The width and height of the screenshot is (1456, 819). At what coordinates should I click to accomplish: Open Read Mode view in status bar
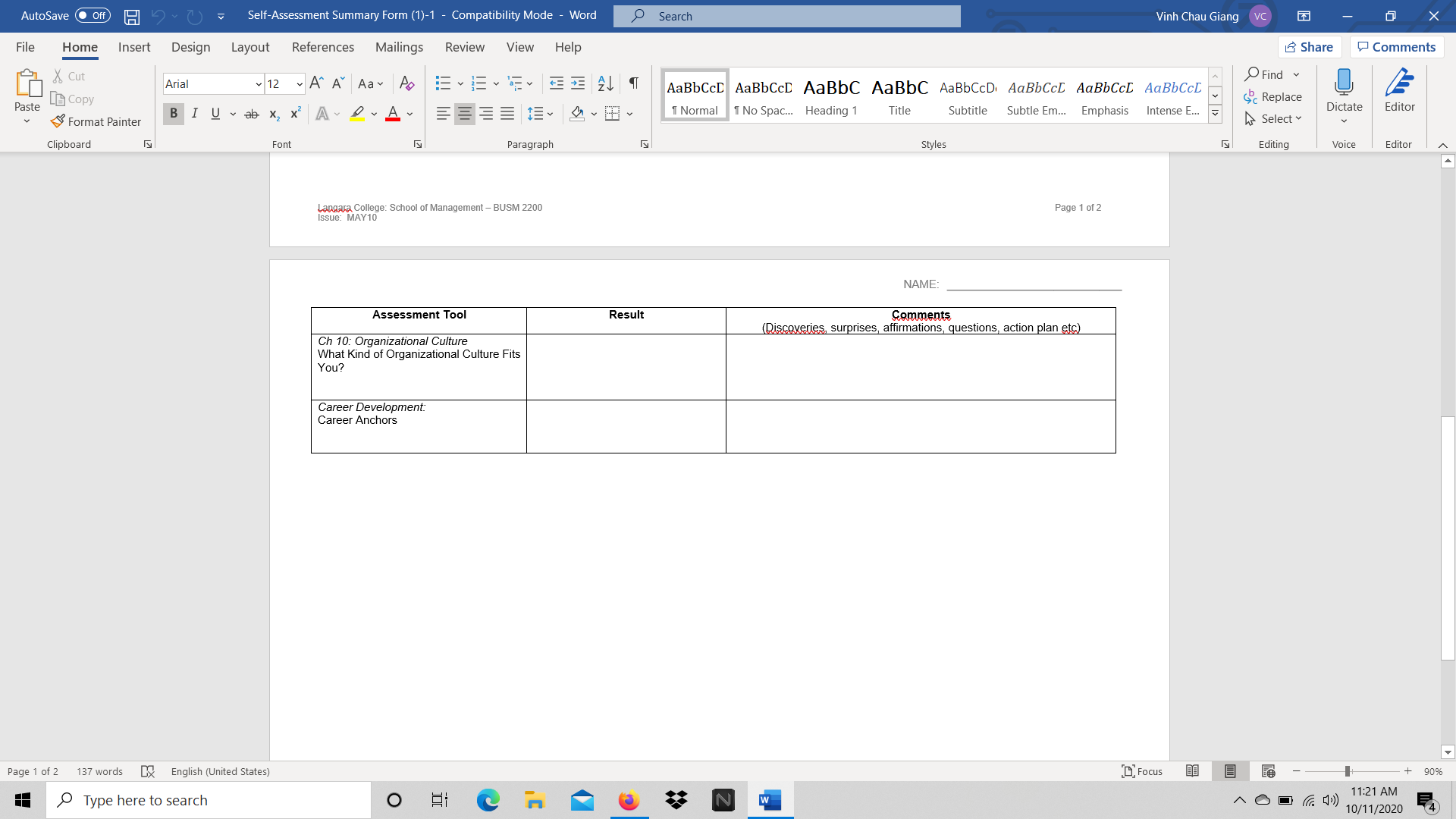(1192, 771)
